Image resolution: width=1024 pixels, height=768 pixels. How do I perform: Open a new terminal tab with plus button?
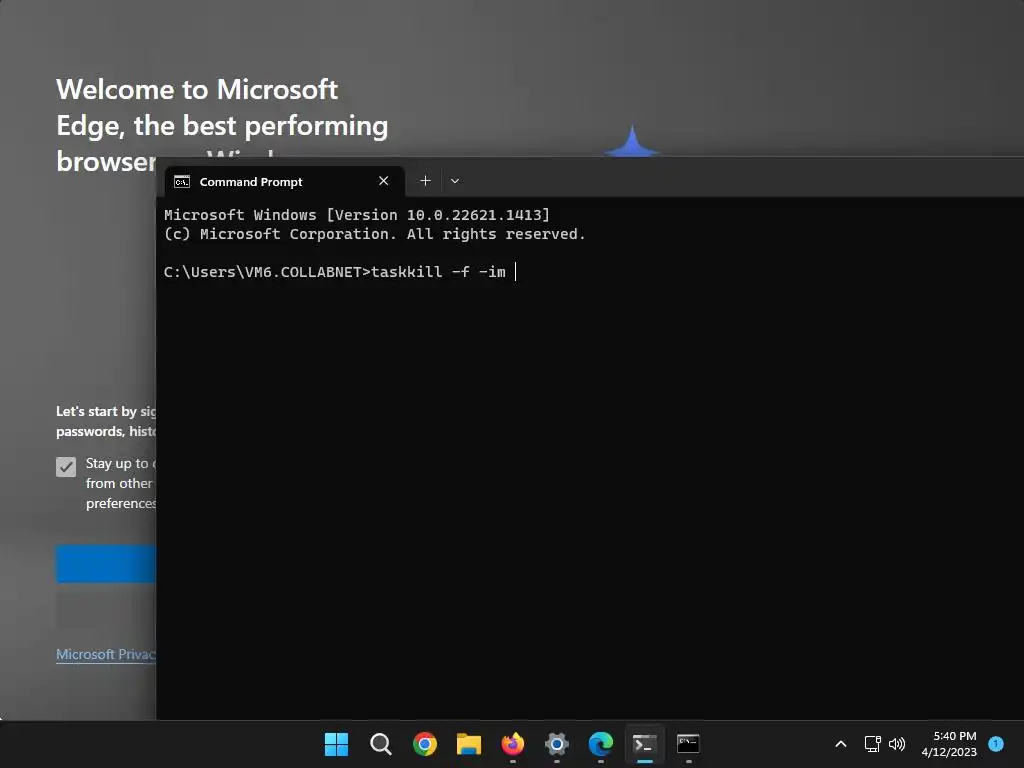point(425,181)
